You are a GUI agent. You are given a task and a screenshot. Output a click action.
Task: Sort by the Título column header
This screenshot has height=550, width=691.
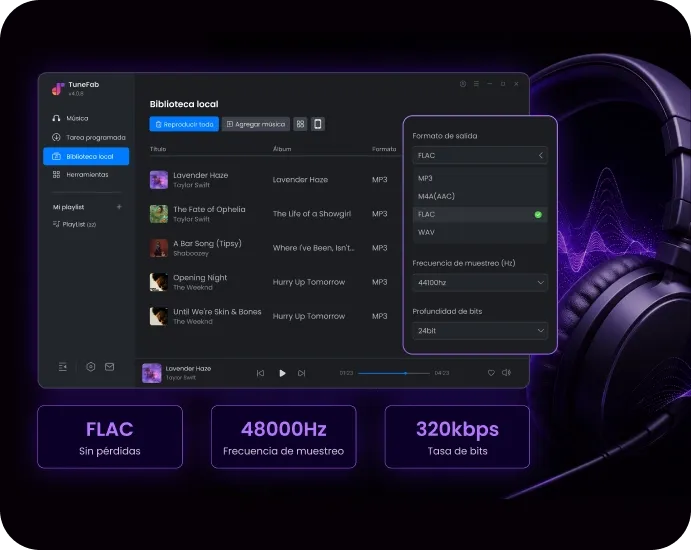coord(158,149)
